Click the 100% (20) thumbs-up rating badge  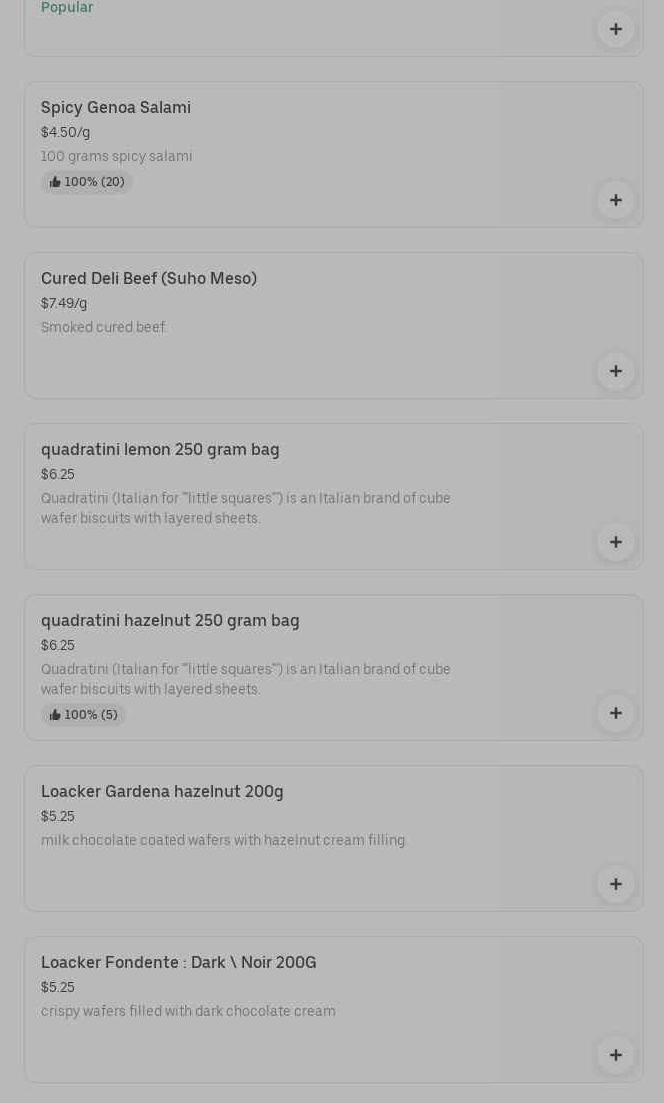[x=87, y=182]
